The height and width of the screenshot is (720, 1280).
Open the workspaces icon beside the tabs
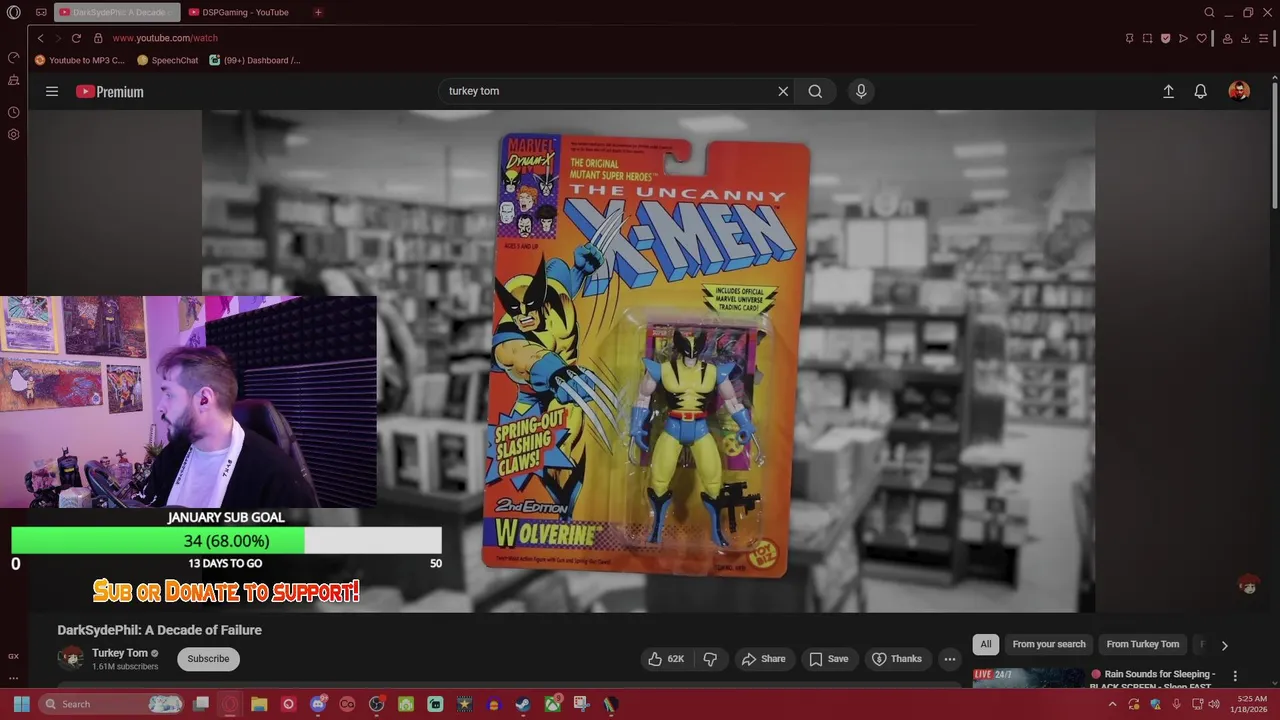coord(41,12)
